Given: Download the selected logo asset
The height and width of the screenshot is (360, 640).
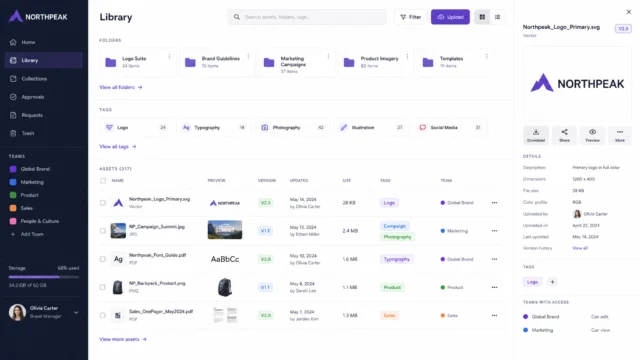Looking at the screenshot, I should [x=536, y=135].
